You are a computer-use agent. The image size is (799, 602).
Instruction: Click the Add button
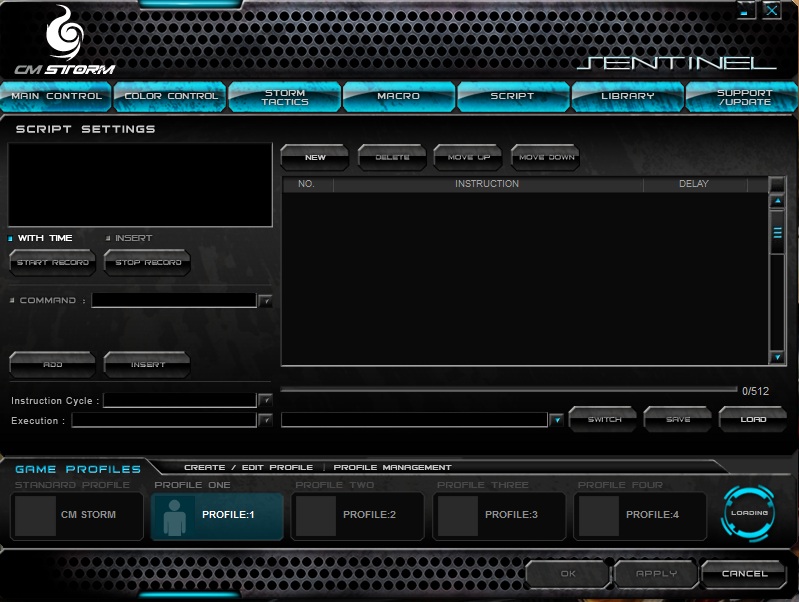click(52, 364)
